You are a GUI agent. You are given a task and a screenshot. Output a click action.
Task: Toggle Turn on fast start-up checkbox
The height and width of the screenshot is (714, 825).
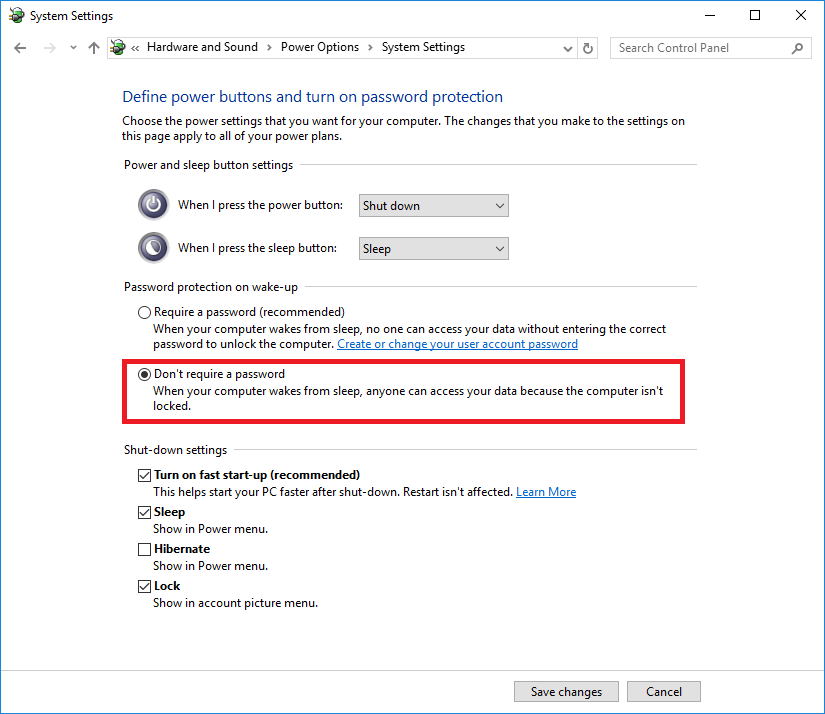(x=144, y=475)
